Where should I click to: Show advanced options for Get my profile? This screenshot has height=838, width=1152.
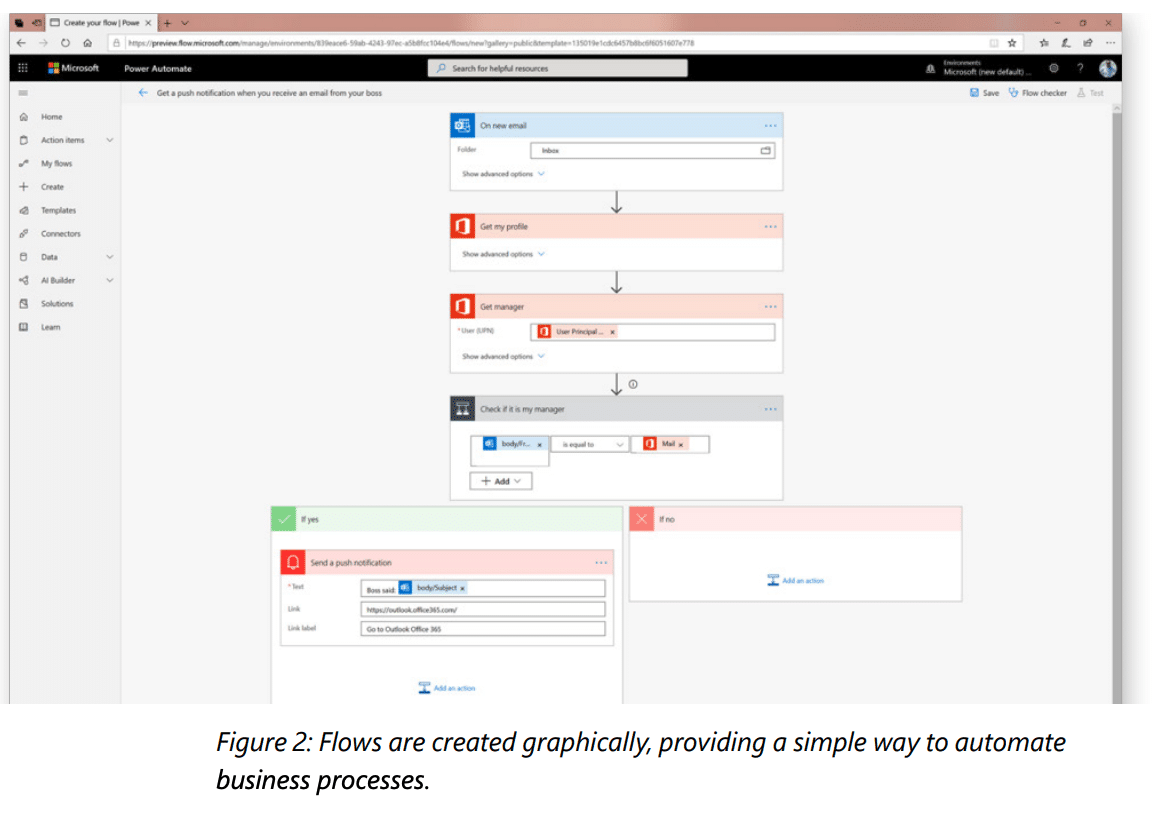tap(503, 254)
